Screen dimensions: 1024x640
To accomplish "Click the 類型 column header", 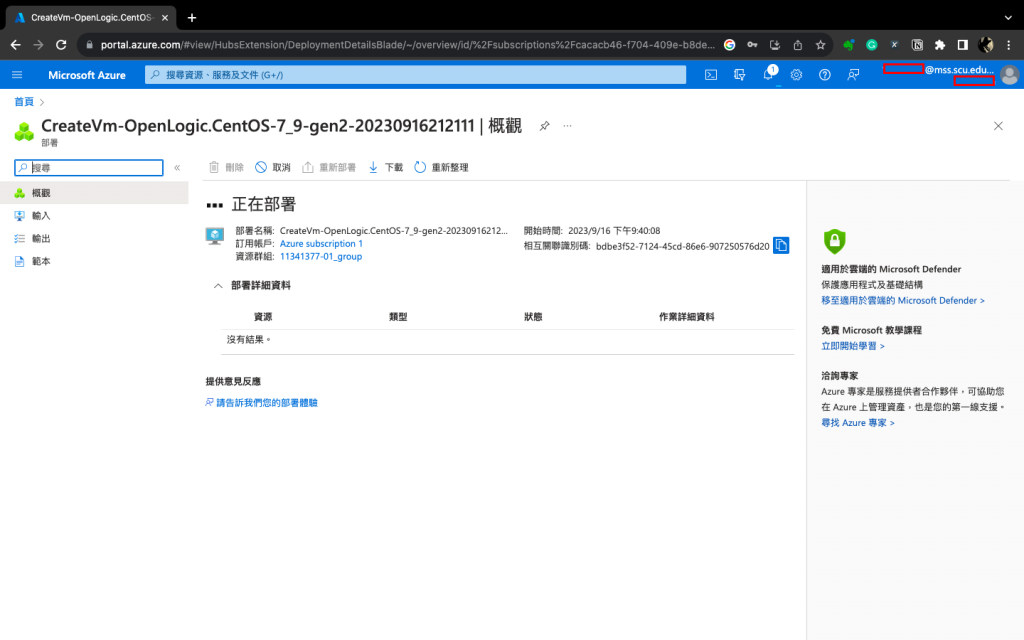I will 398,317.
